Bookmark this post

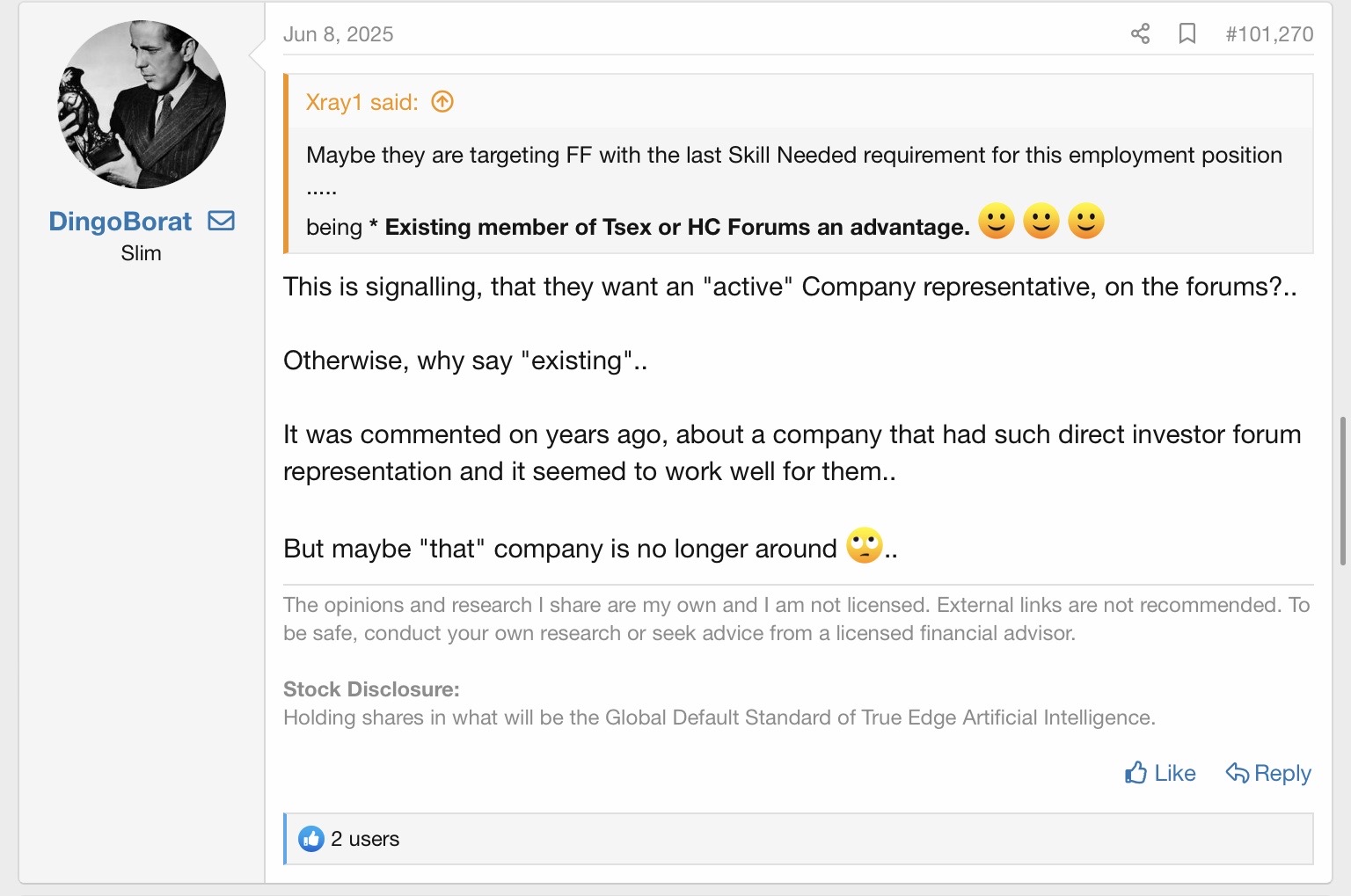coord(1187,34)
